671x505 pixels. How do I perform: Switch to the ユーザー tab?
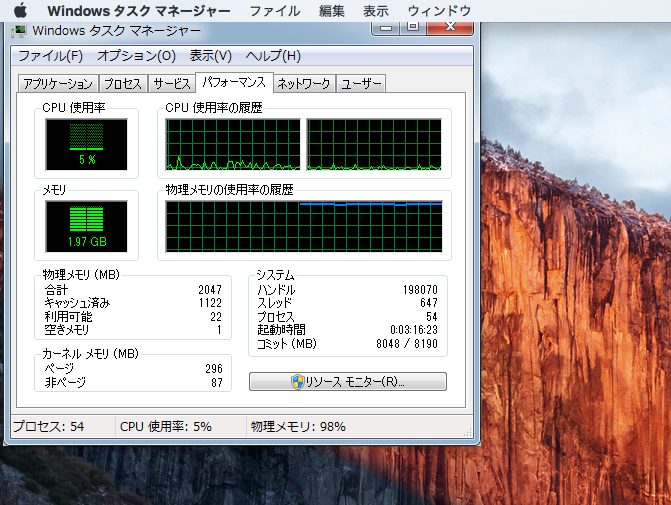pos(361,83)
